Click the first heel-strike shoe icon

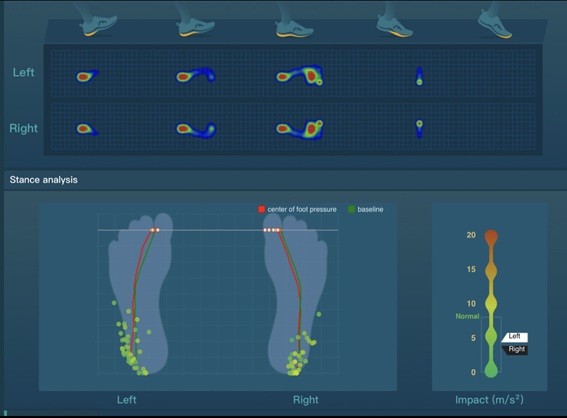(x=98, y=25)
